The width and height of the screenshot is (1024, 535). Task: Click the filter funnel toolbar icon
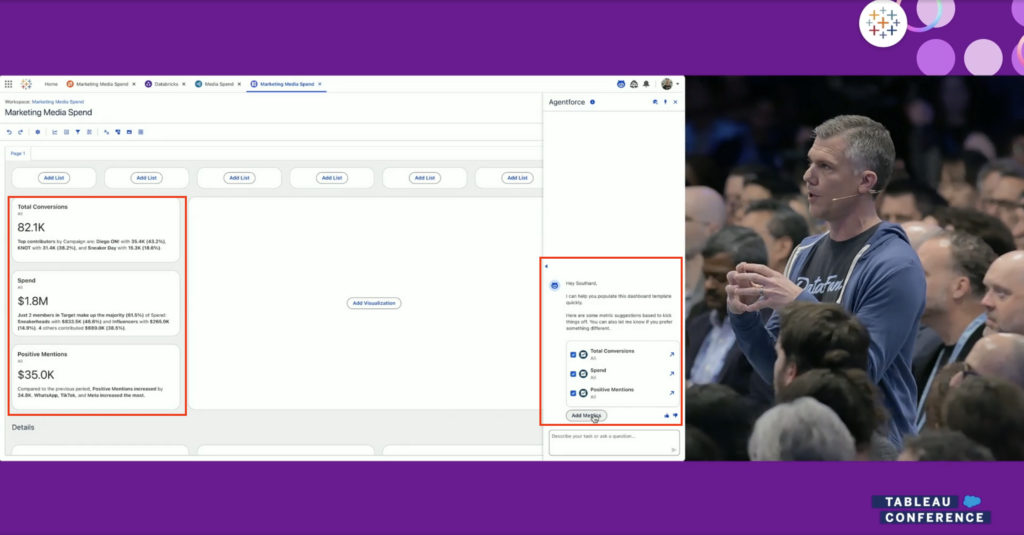78,132
